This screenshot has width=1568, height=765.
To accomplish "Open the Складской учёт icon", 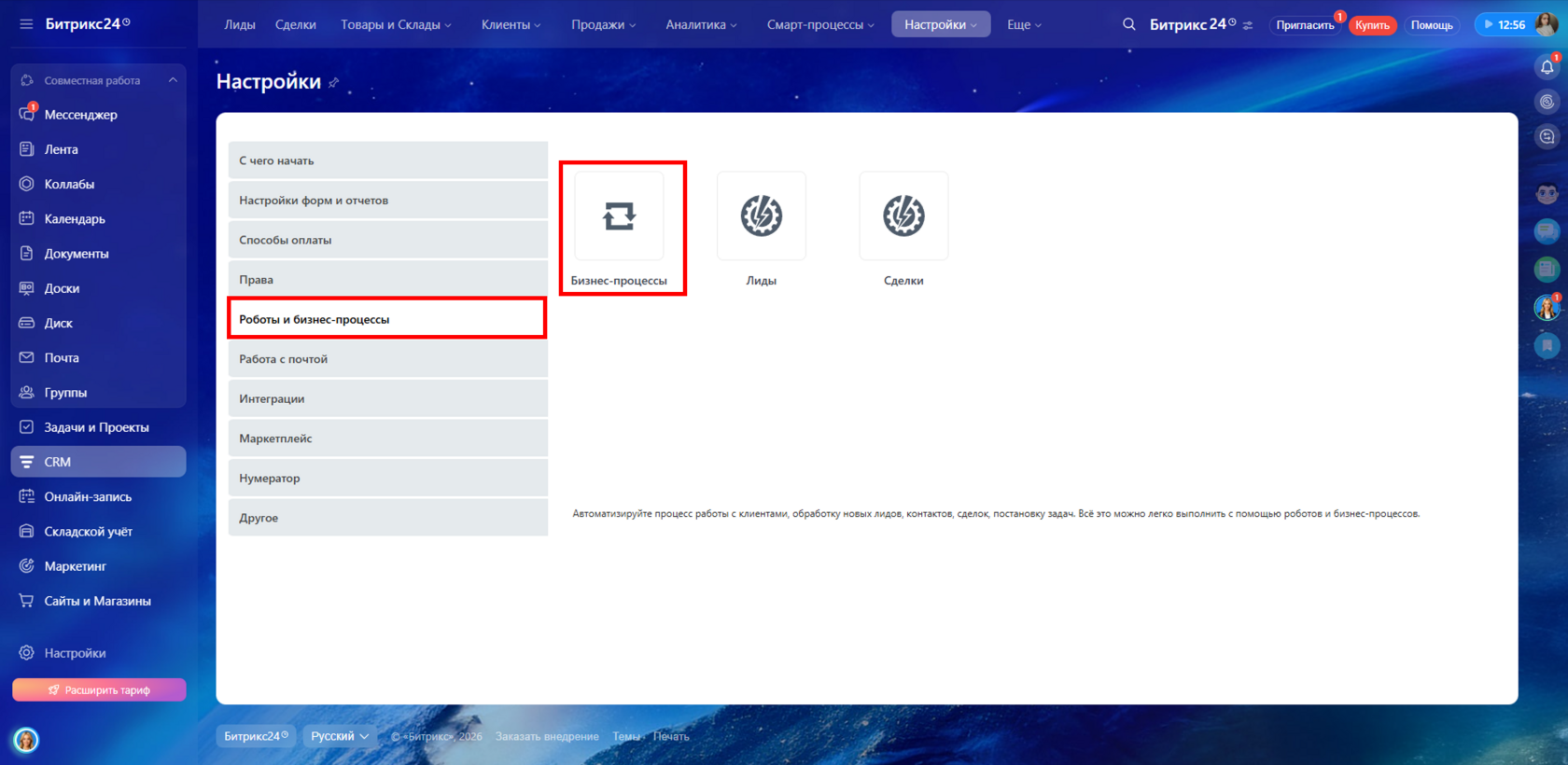I will (27, 532).
